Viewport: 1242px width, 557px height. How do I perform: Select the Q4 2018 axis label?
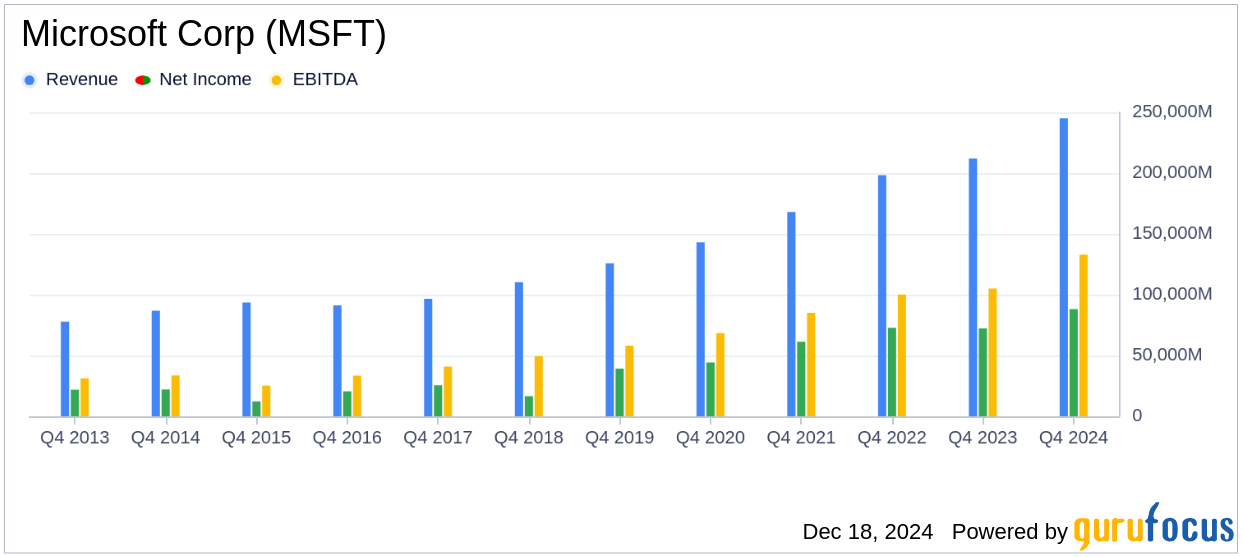(x=529, y=438)
